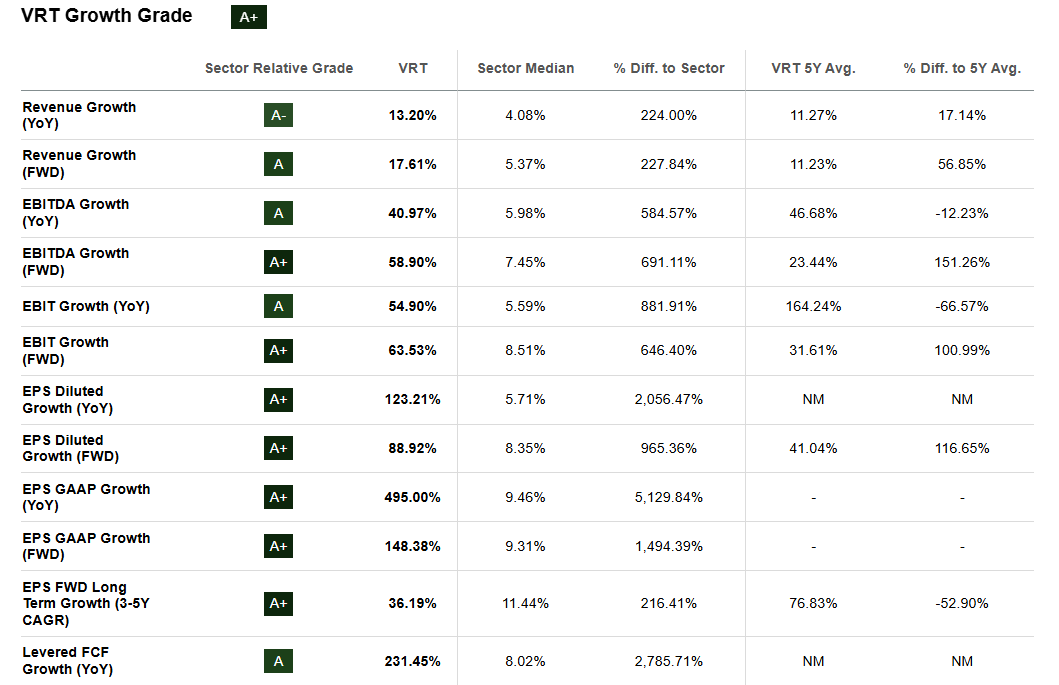1059x685 pixels.
Task: Click the A- grade badge for Revenue Growth (YoY)
Action: tap(278, 115)
